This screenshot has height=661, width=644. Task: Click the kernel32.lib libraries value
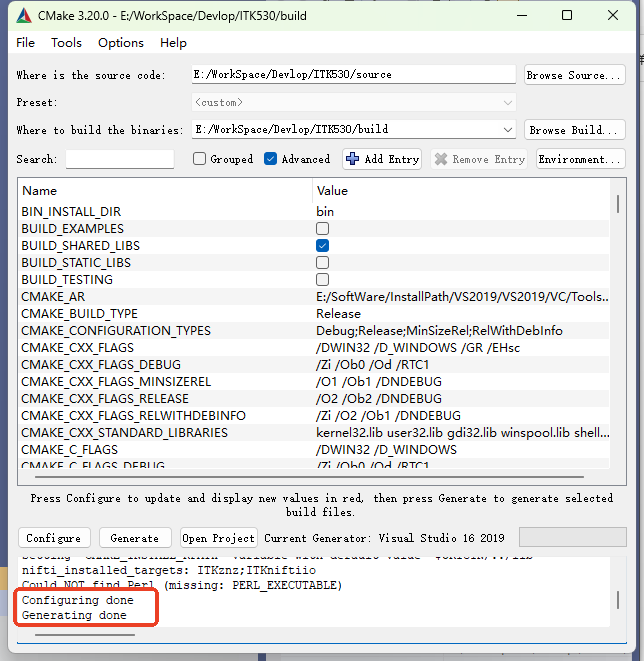coord(463,433)
